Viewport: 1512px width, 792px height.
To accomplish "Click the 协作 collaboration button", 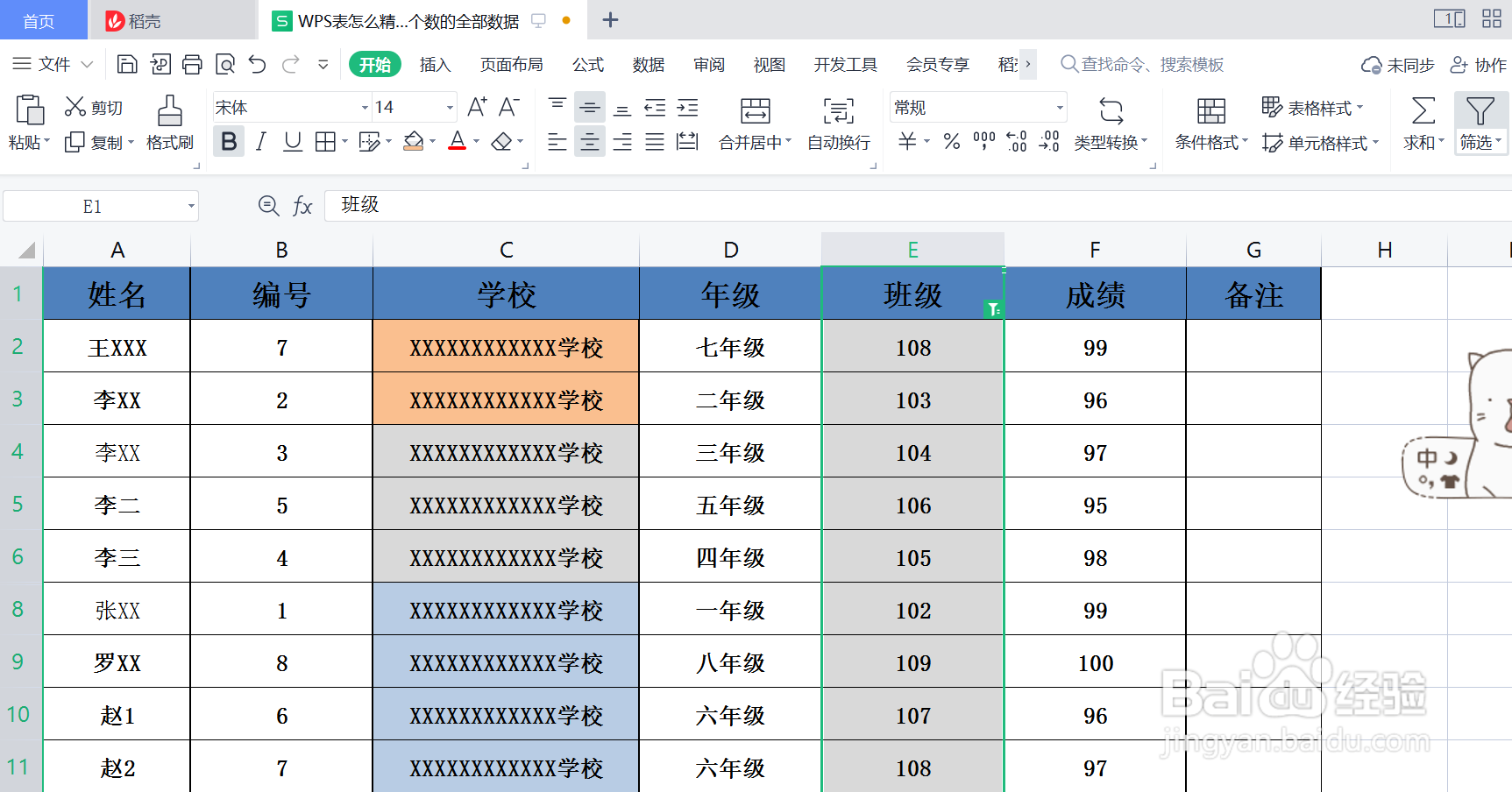I will coord(1479,65).
